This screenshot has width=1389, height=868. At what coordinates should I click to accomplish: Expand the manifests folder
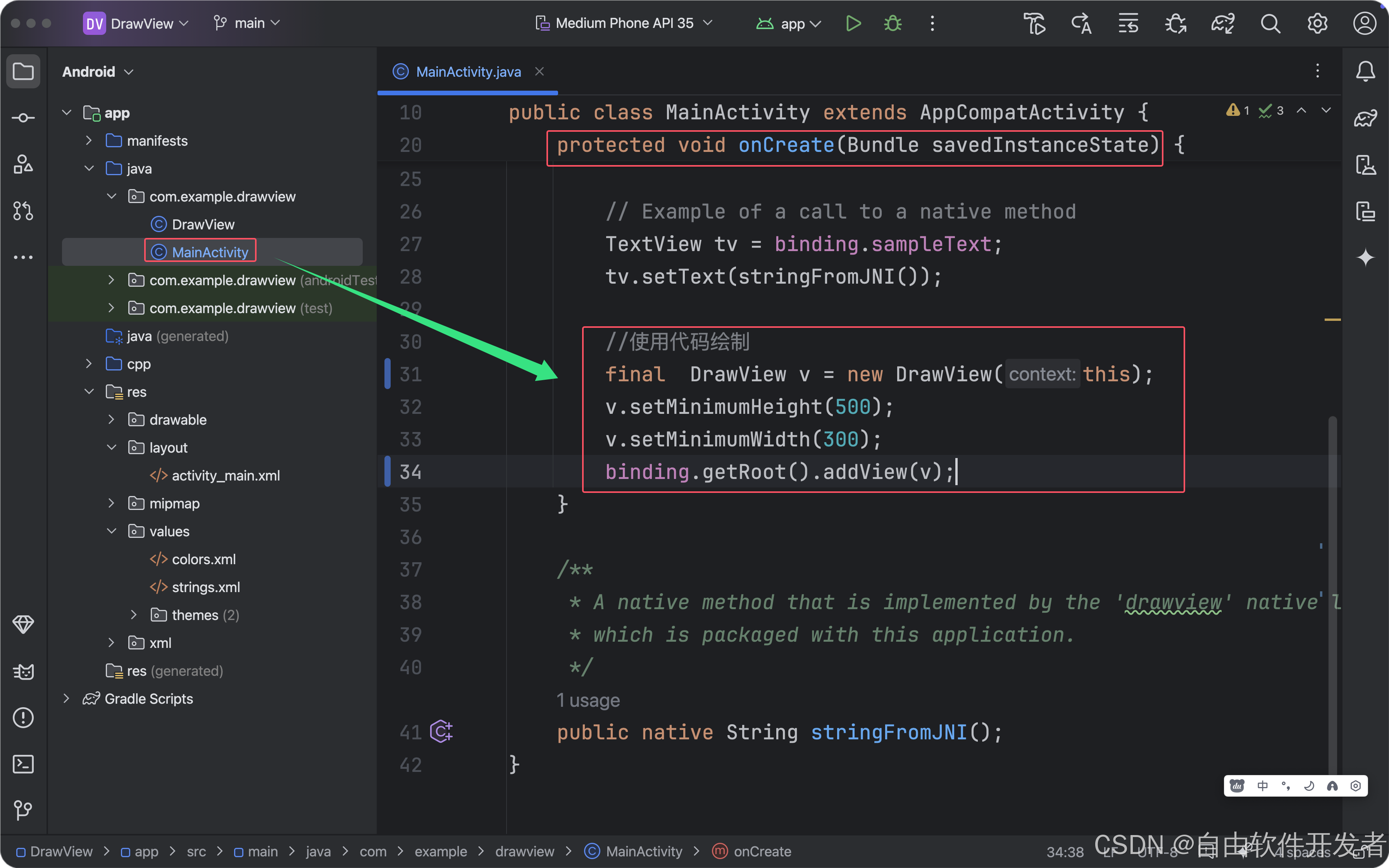[x=89, y=141]
